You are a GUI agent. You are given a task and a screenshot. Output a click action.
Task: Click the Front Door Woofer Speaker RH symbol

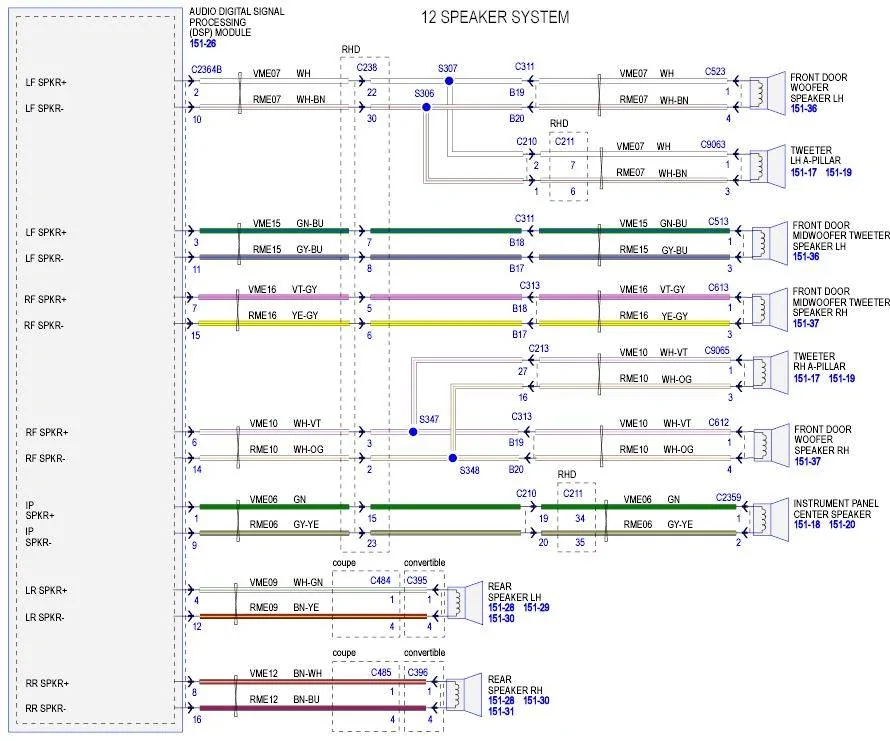click(771, 443)
